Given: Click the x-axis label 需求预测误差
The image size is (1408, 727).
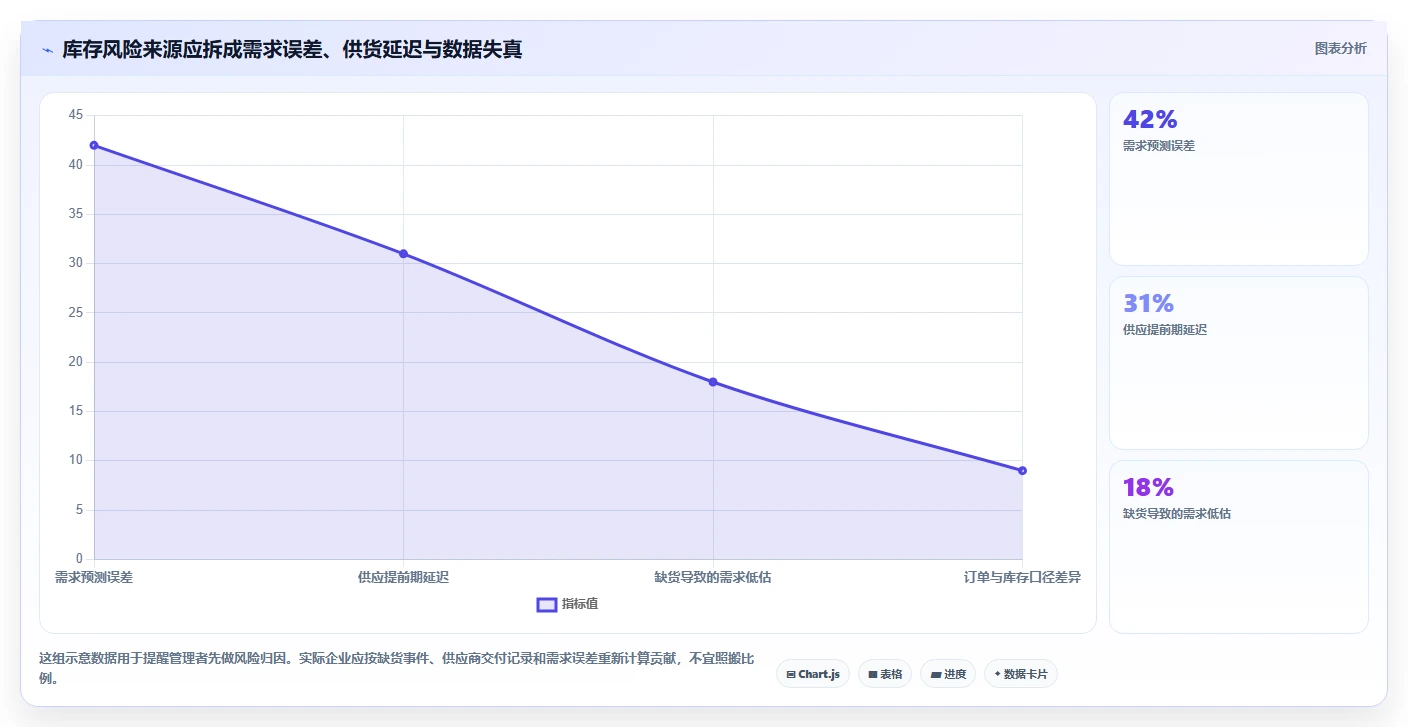Looking at the screenshot, I should pos(94,577).
